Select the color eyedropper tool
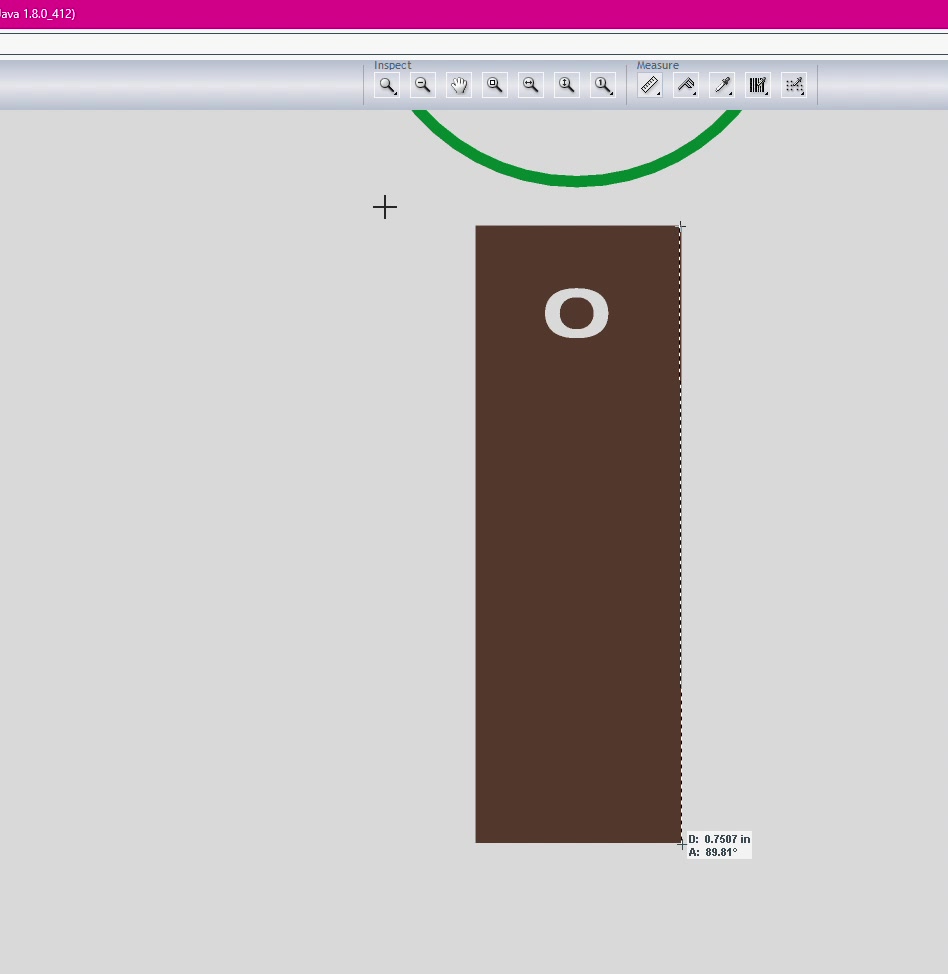The height and width of the screenshot is (974, 948). [722, 85]
